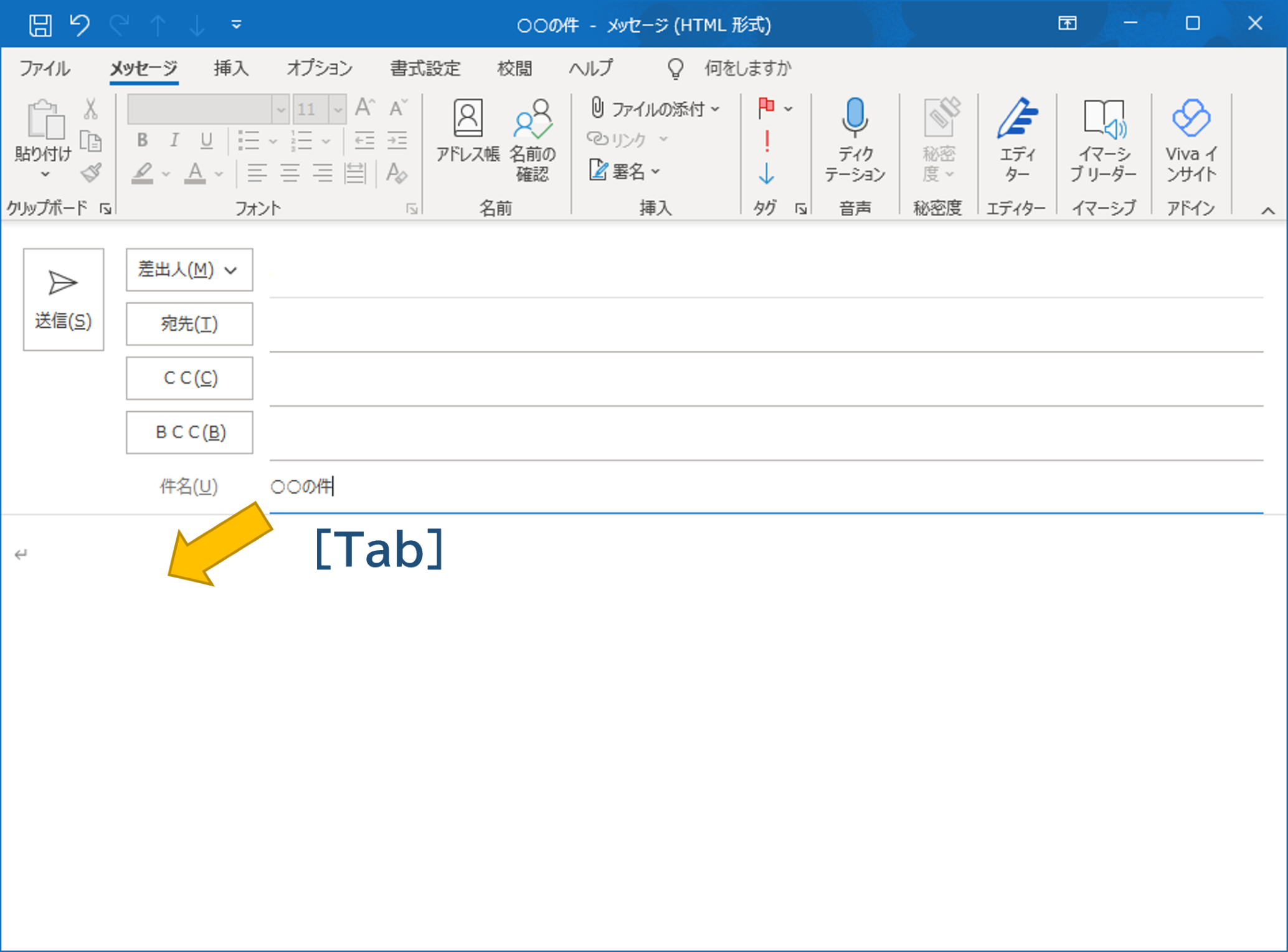
Task: Click the 送信(S) send button
Action: (64, 300)
